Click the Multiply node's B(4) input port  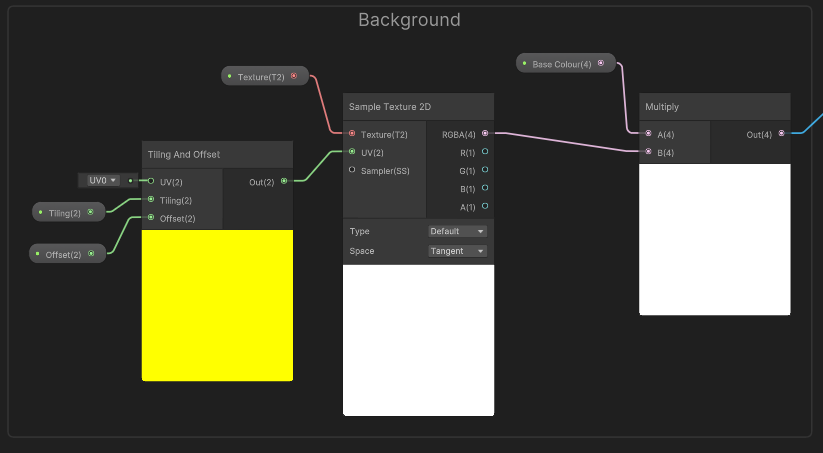tap(648, 152)
